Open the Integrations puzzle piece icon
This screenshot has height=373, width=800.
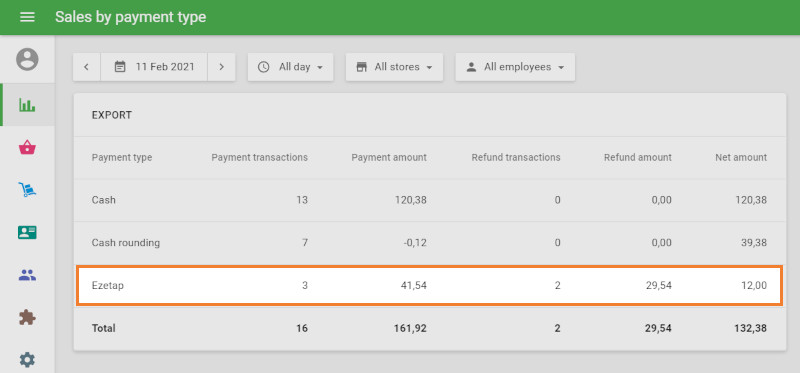coord(27,318)
